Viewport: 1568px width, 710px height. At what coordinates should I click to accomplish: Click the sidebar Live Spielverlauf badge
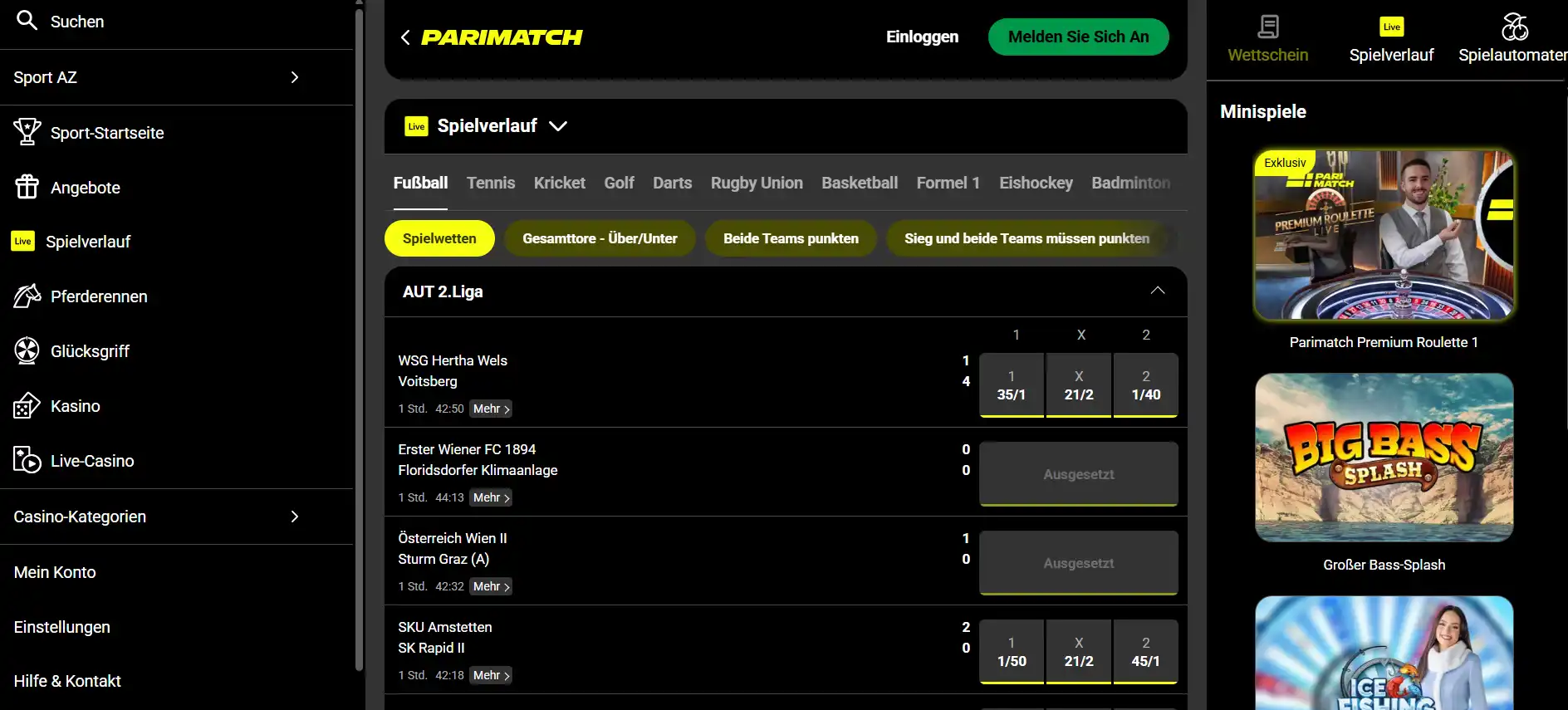pyautogui.click(x=22, y=242)
